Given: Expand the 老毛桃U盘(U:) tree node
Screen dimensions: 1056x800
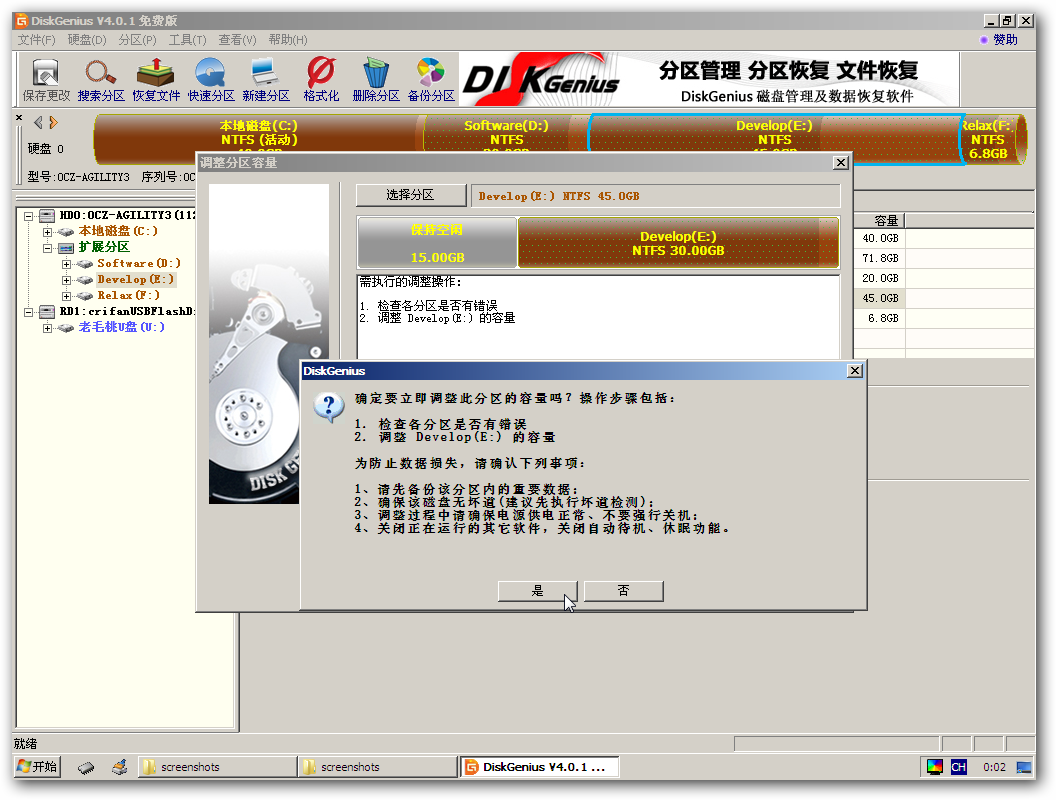Looking at the screenshot, I should pos(47,329).
